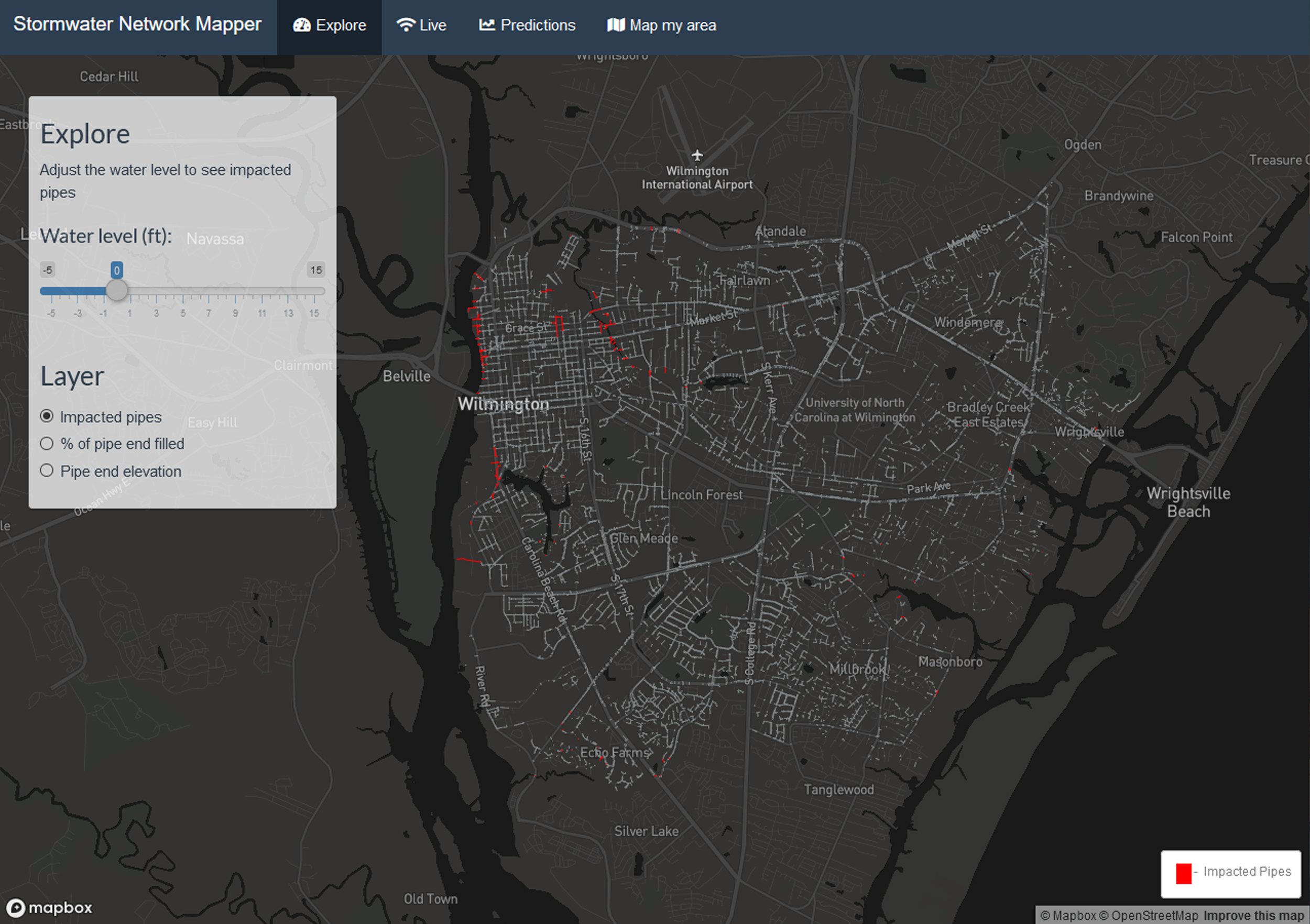The height and width of the screenshot is (924, 1310).
Task: Open the Improve this map link
Action: tap(1253, 916)
